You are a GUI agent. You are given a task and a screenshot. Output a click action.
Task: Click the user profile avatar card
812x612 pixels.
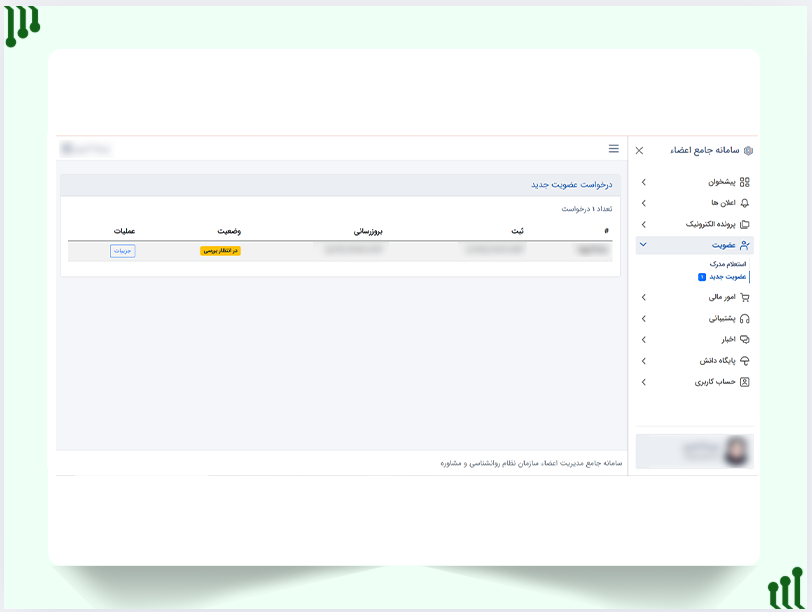[694, 451]
